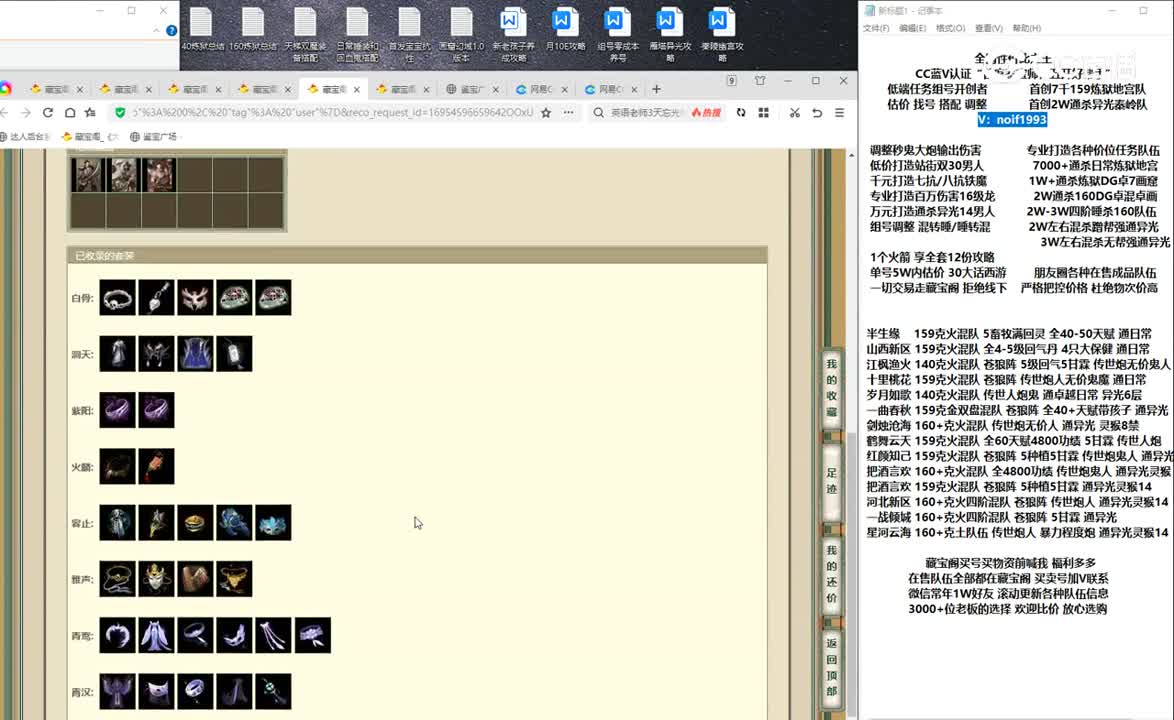This screenshot has width=1174, height=720.
Task: Select the 新老孩子养成攻略 desktop document
Action: tap(513, 36)
